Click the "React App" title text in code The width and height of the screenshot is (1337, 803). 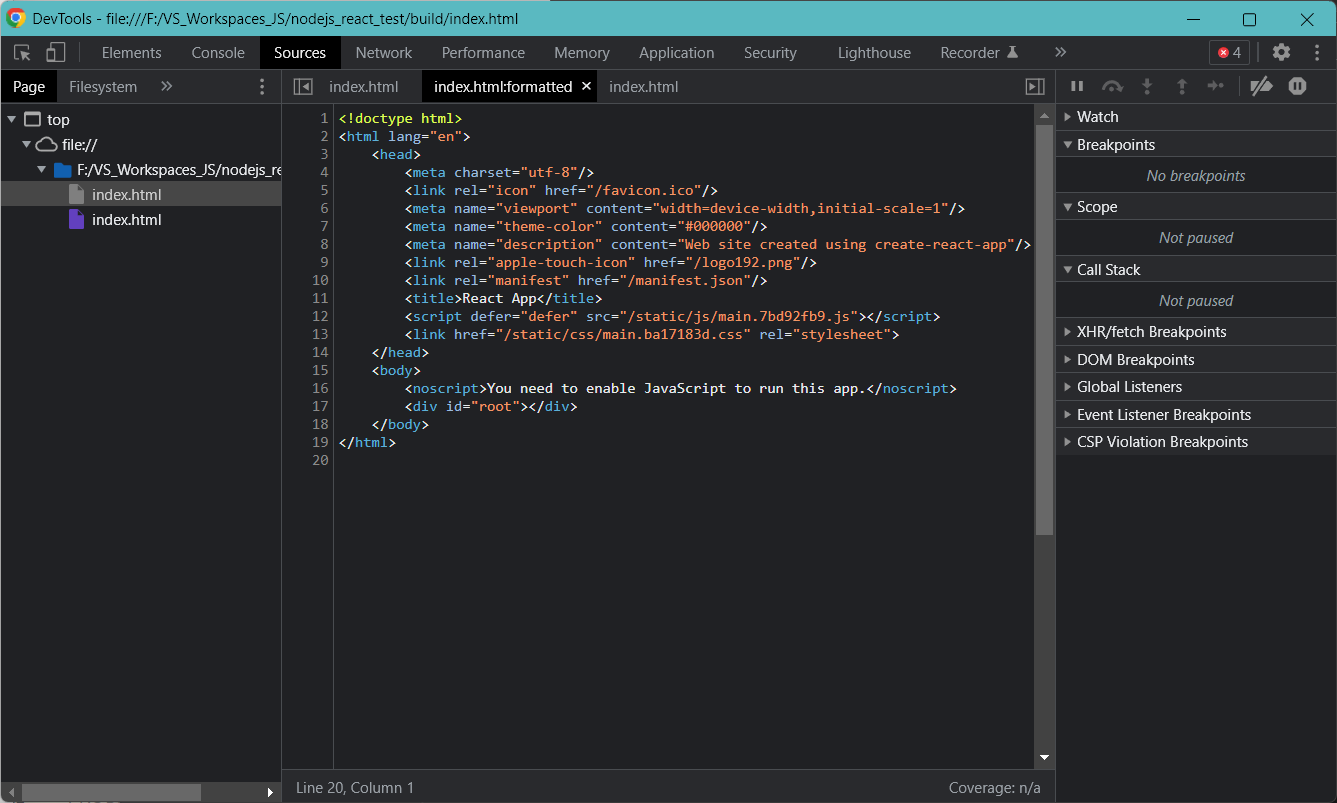coord(500,298)
